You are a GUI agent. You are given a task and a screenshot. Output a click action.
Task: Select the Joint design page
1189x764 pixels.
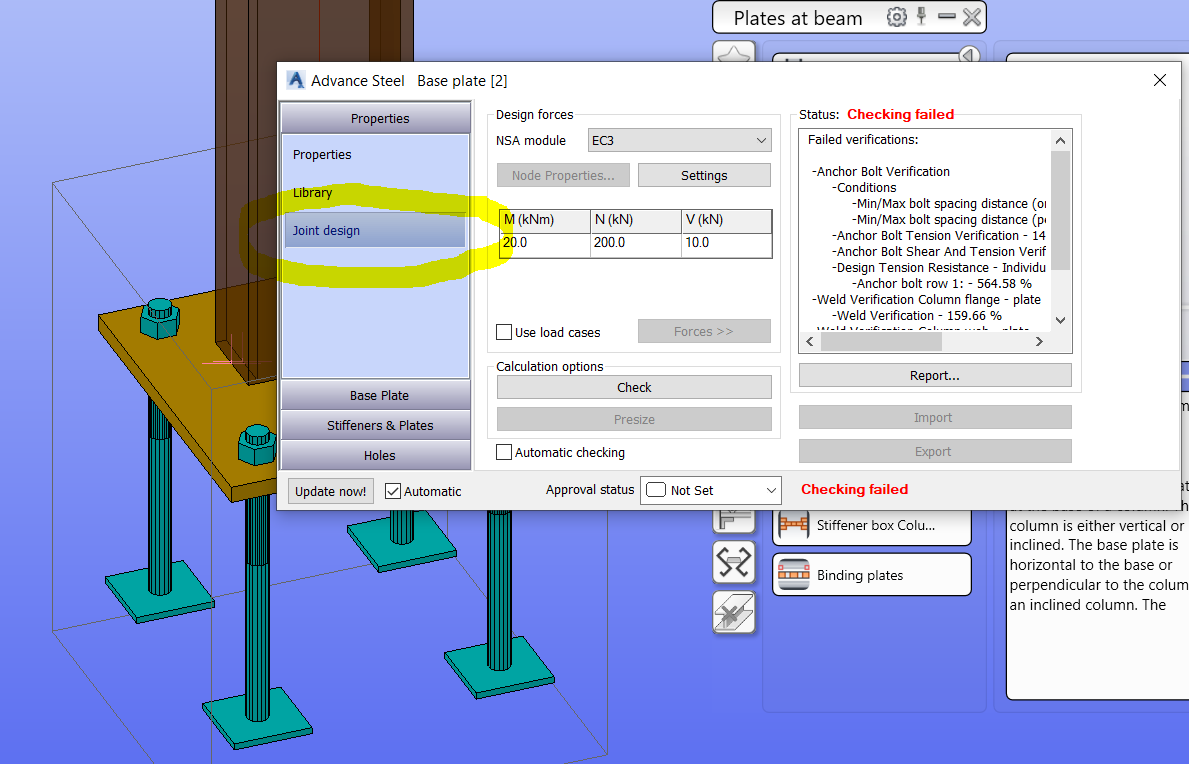point(375,230)
